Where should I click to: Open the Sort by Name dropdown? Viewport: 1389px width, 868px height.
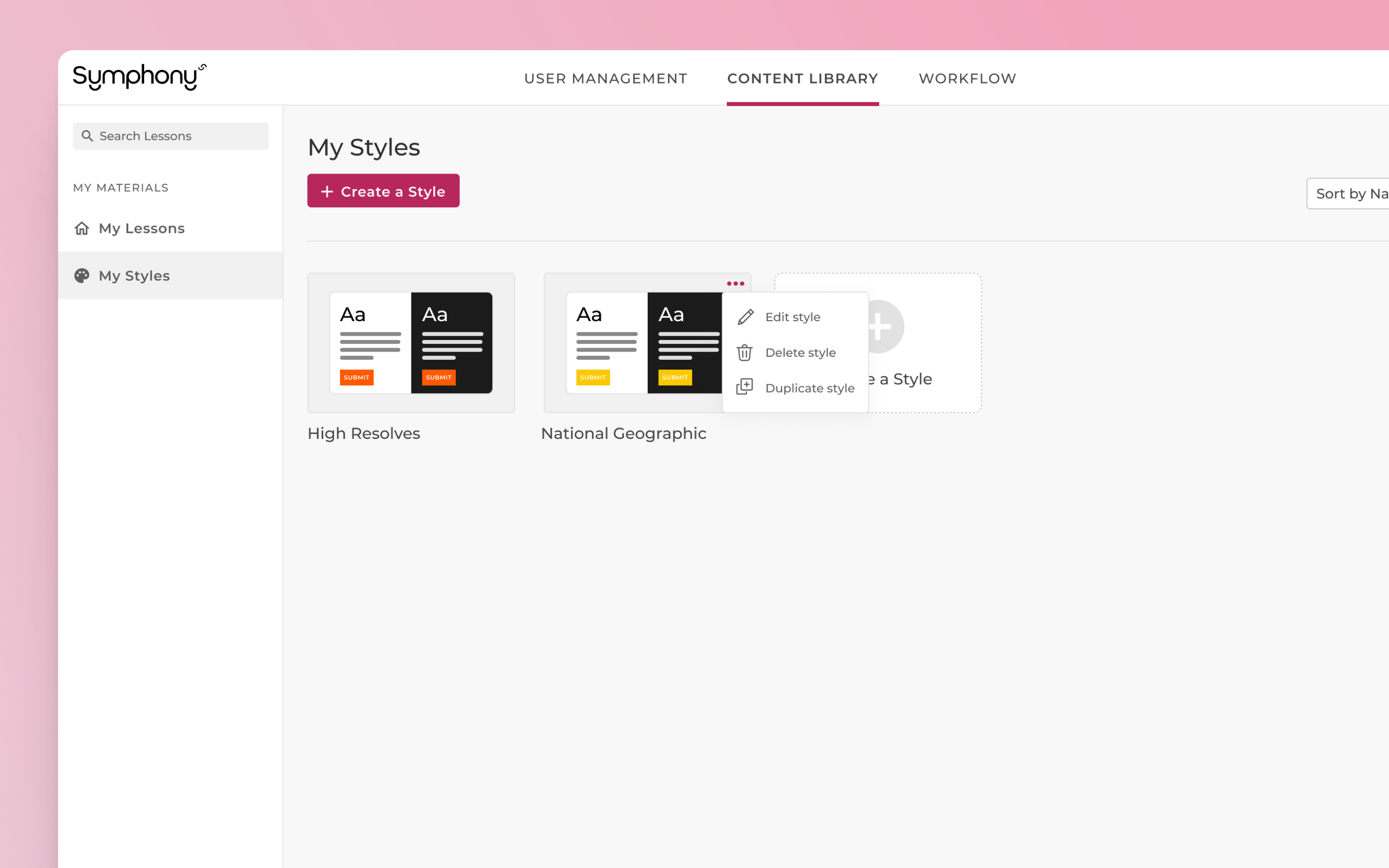tap(1349, 194)
